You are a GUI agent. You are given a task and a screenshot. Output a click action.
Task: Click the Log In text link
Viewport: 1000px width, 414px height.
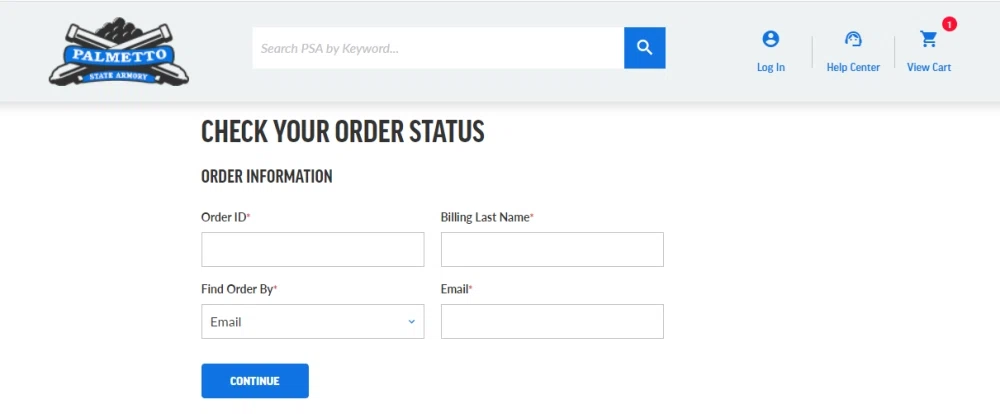(x=770, y=67)
